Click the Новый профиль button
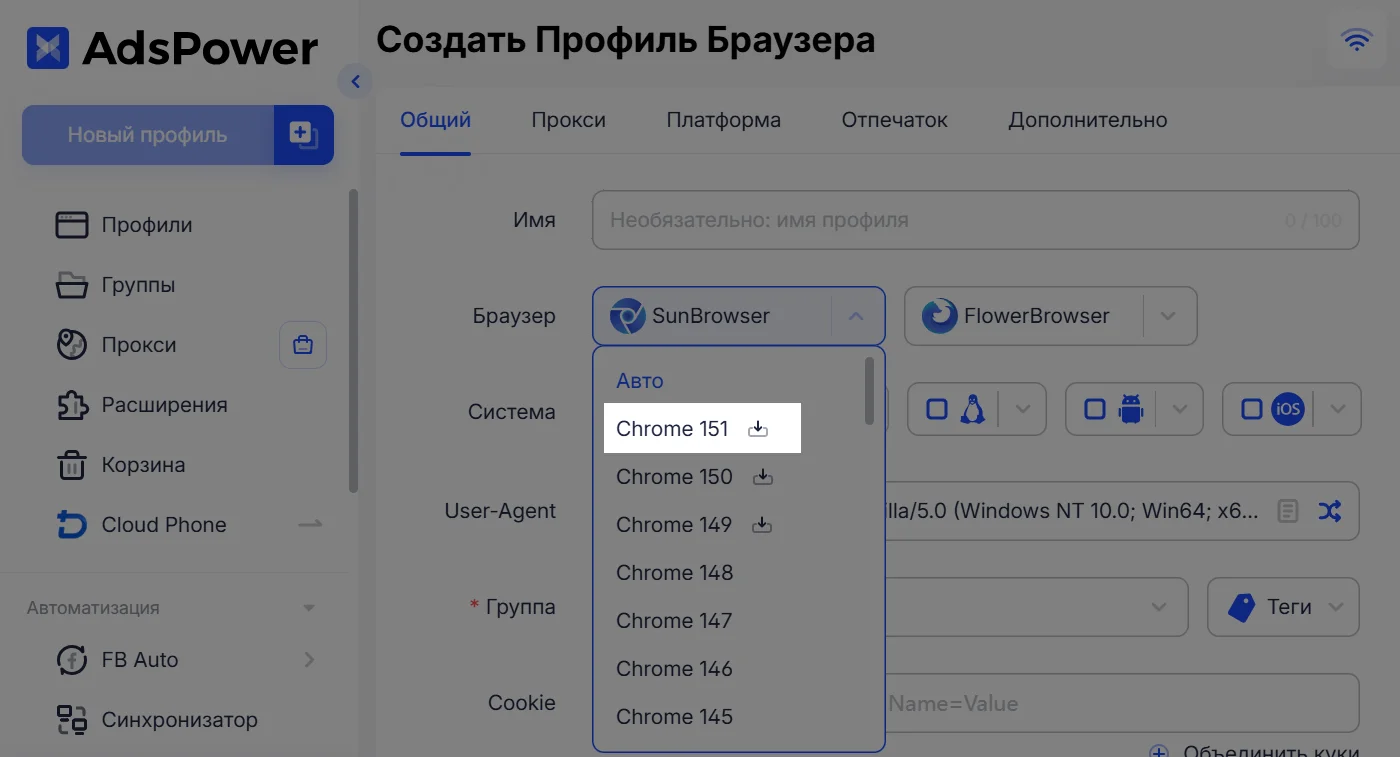The width and height of the screenshot is (1400, 757). pyautogui.click(x=148, y=135)
